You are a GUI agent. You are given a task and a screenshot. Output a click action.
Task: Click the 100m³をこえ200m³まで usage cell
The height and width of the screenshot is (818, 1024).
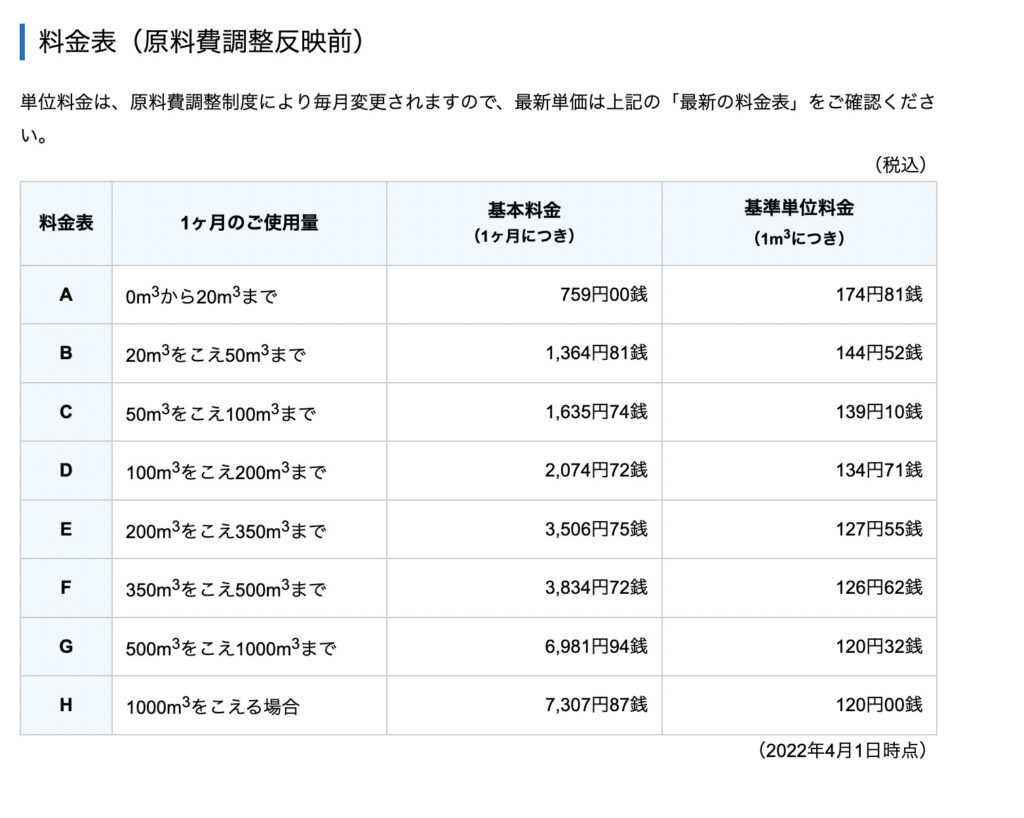(226, 472)
